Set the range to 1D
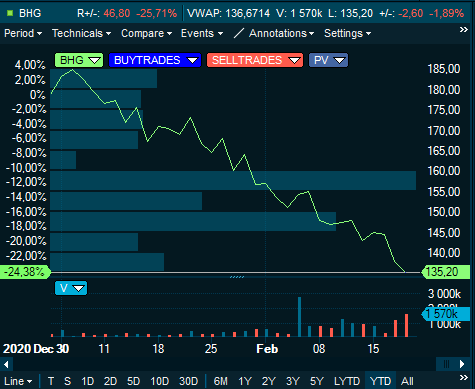The height and width of the screenshot is (389, 475). tap(88, 381)
